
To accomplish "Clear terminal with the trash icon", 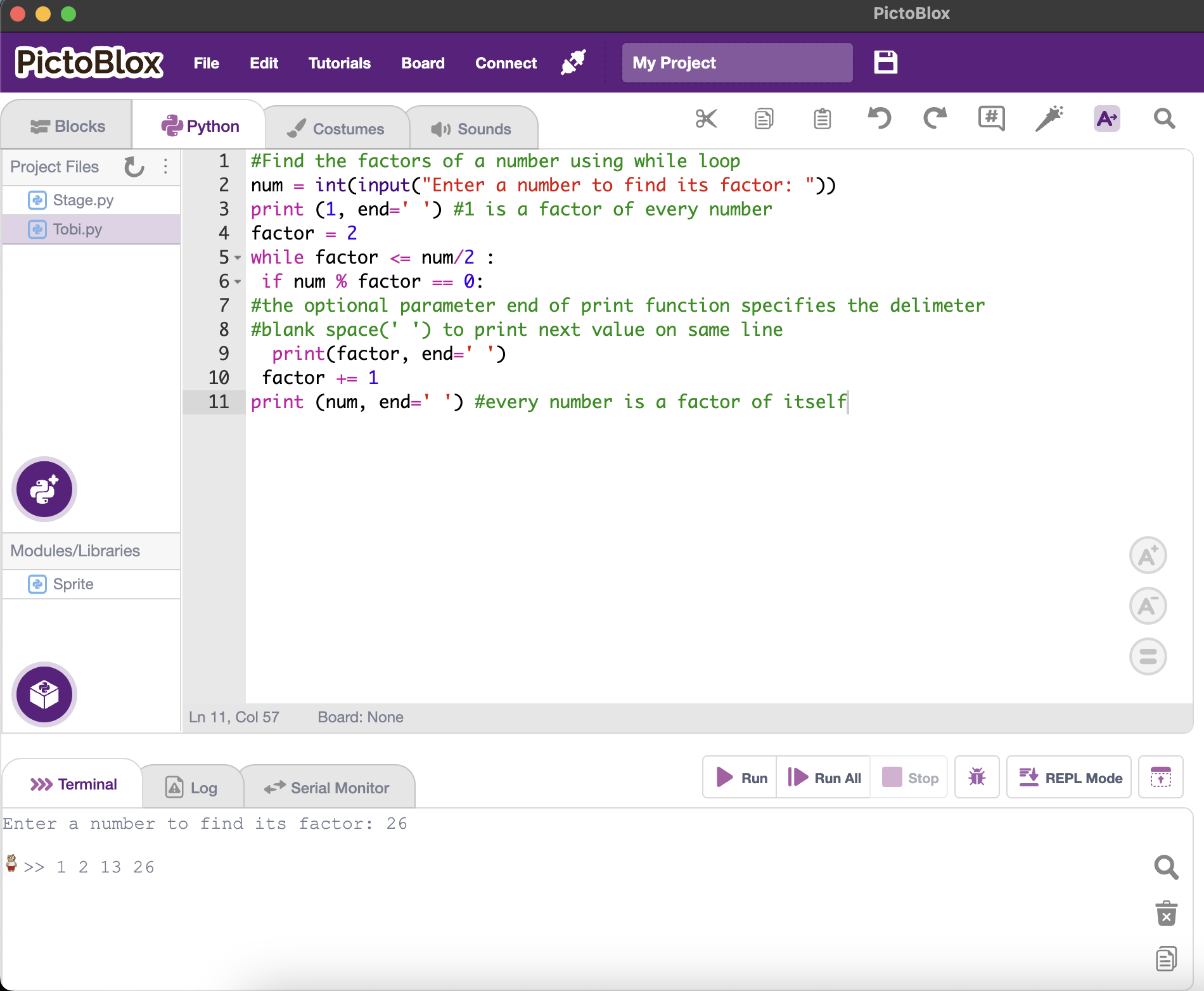I will point(1166,914).
